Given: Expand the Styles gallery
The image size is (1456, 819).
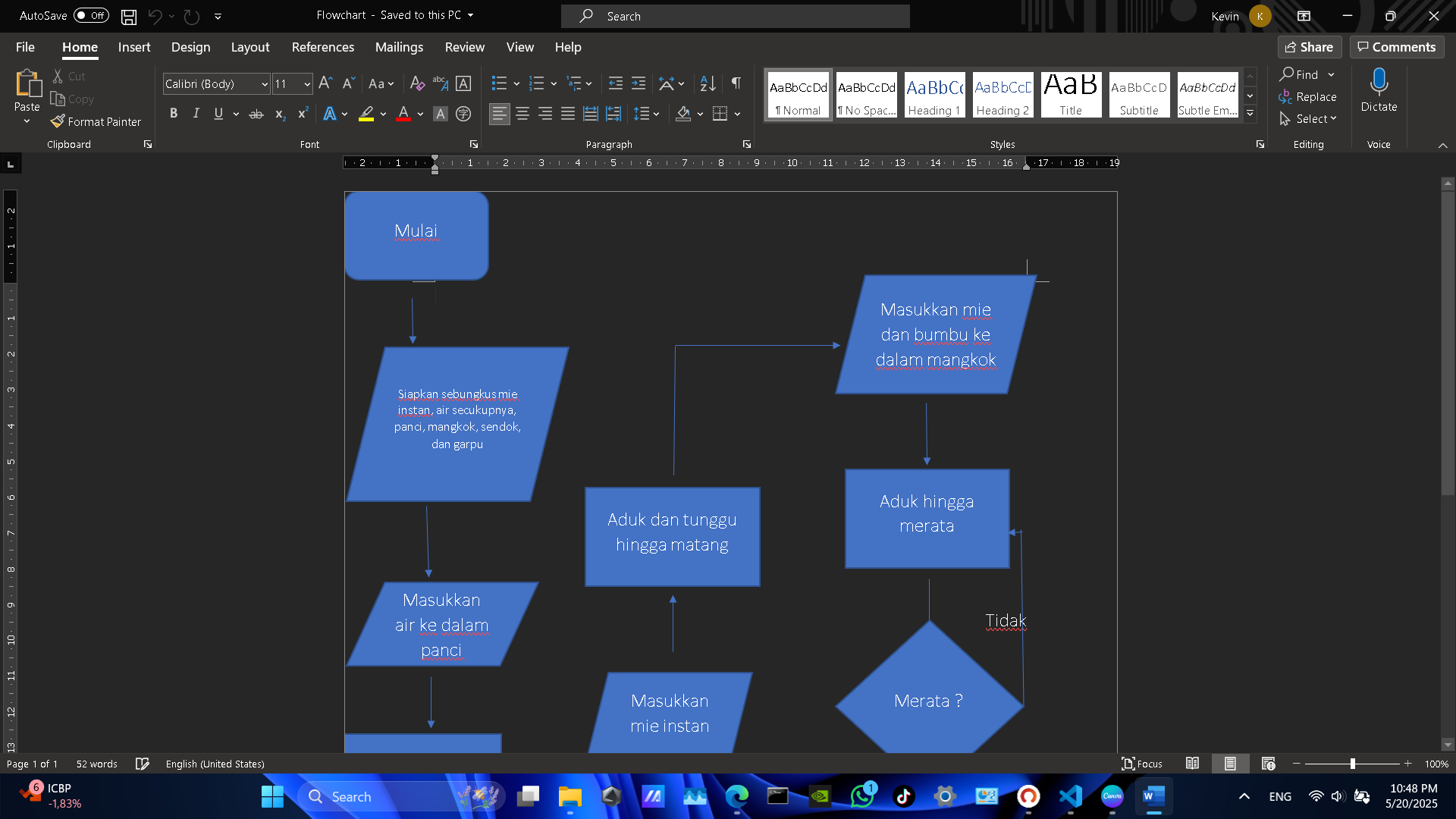Looking at the screenshot, I should (1250, 114).
